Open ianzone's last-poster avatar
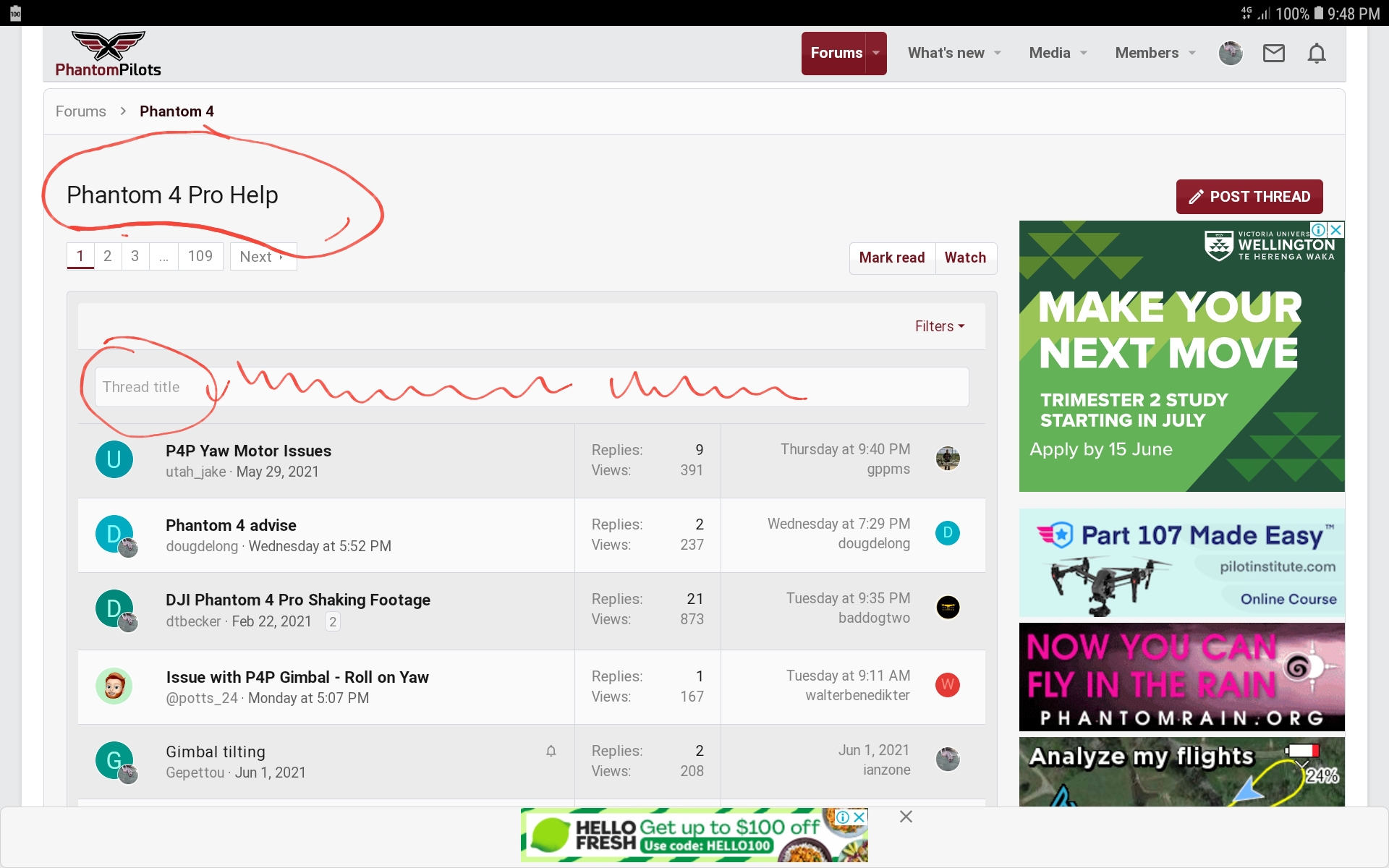This screenshot has height=868, width=1389. pos(947,759)
